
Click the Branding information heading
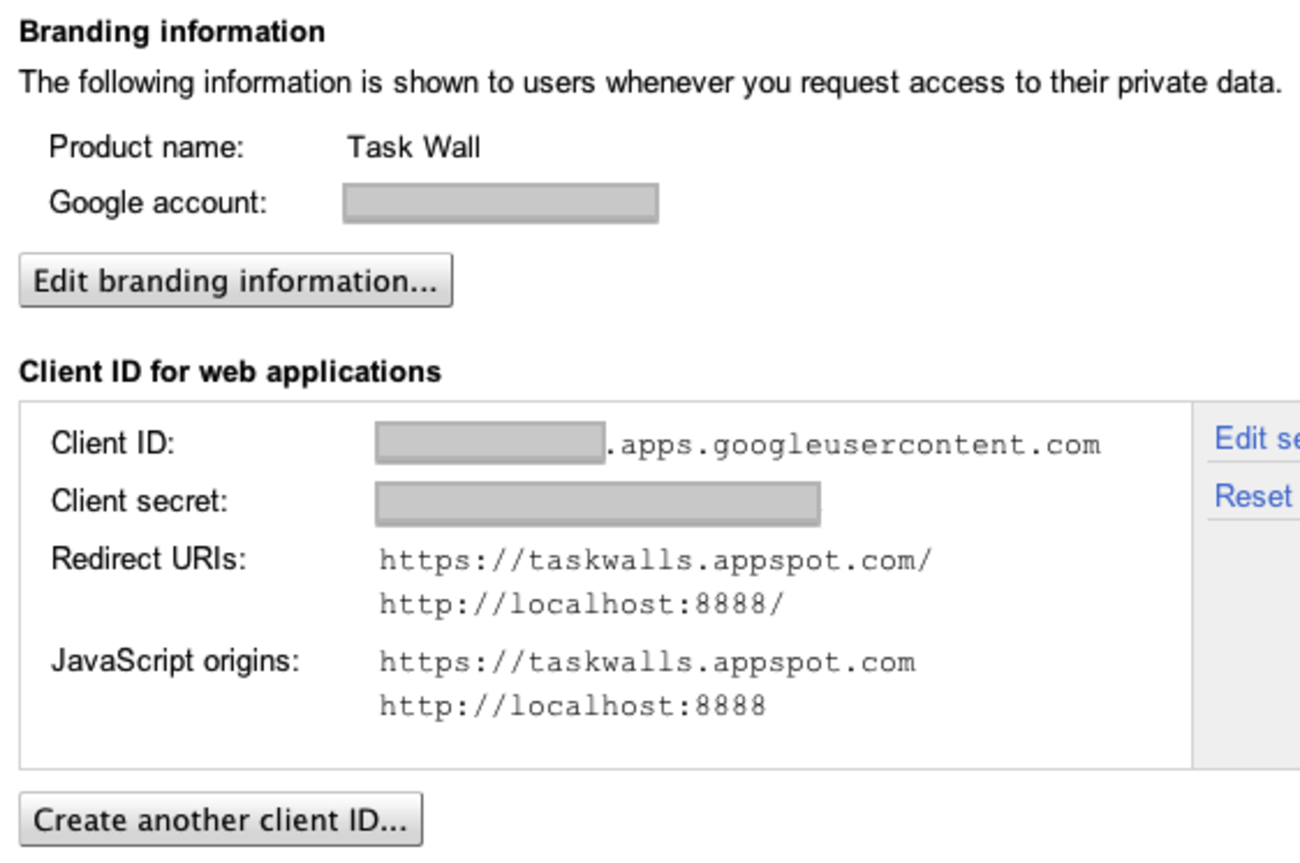[172, 32]
